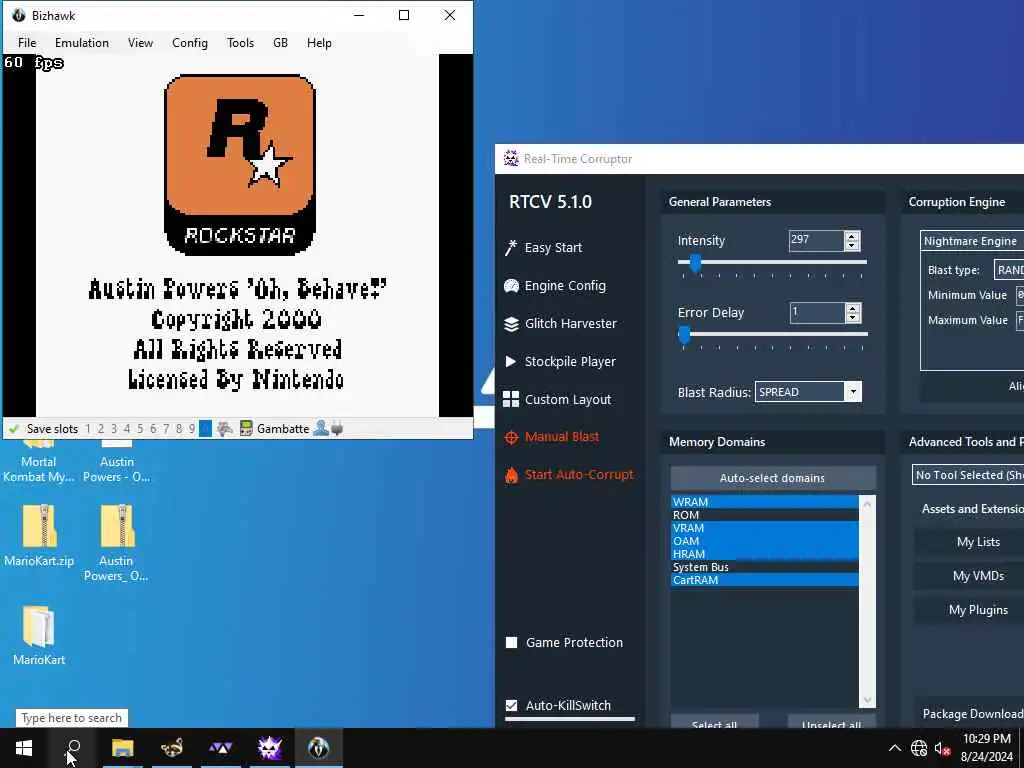
Task: Click the Intensity slider handle
Action: [x=695, y=263]
